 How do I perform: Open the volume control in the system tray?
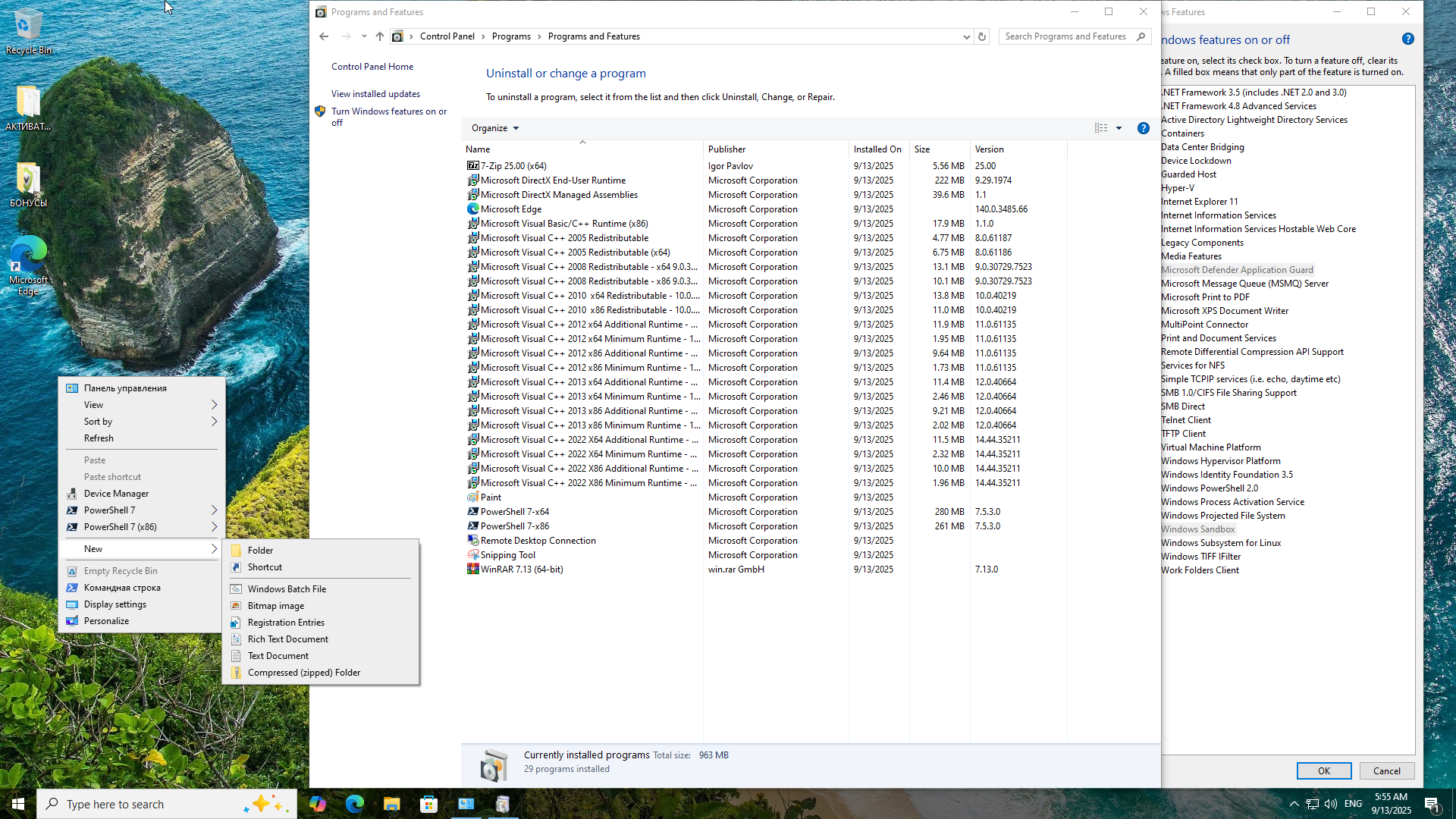click(x=1331, y=804)
